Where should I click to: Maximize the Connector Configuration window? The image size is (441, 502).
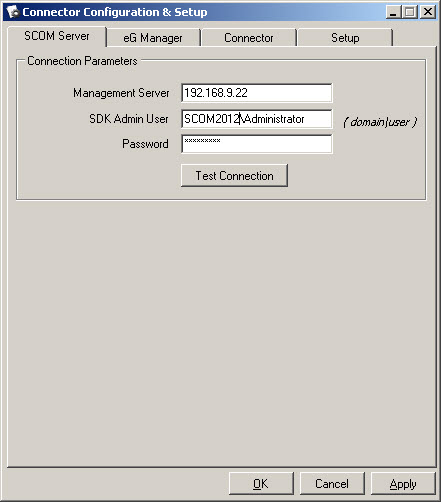[x=409, y=12]
